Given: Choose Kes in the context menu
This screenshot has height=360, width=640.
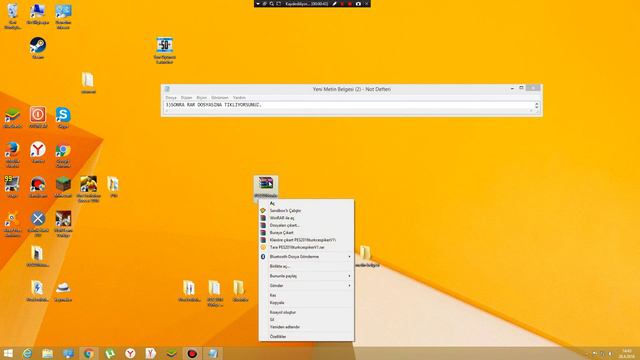Looking at the screenshot, I should click(x=307, y=295).
